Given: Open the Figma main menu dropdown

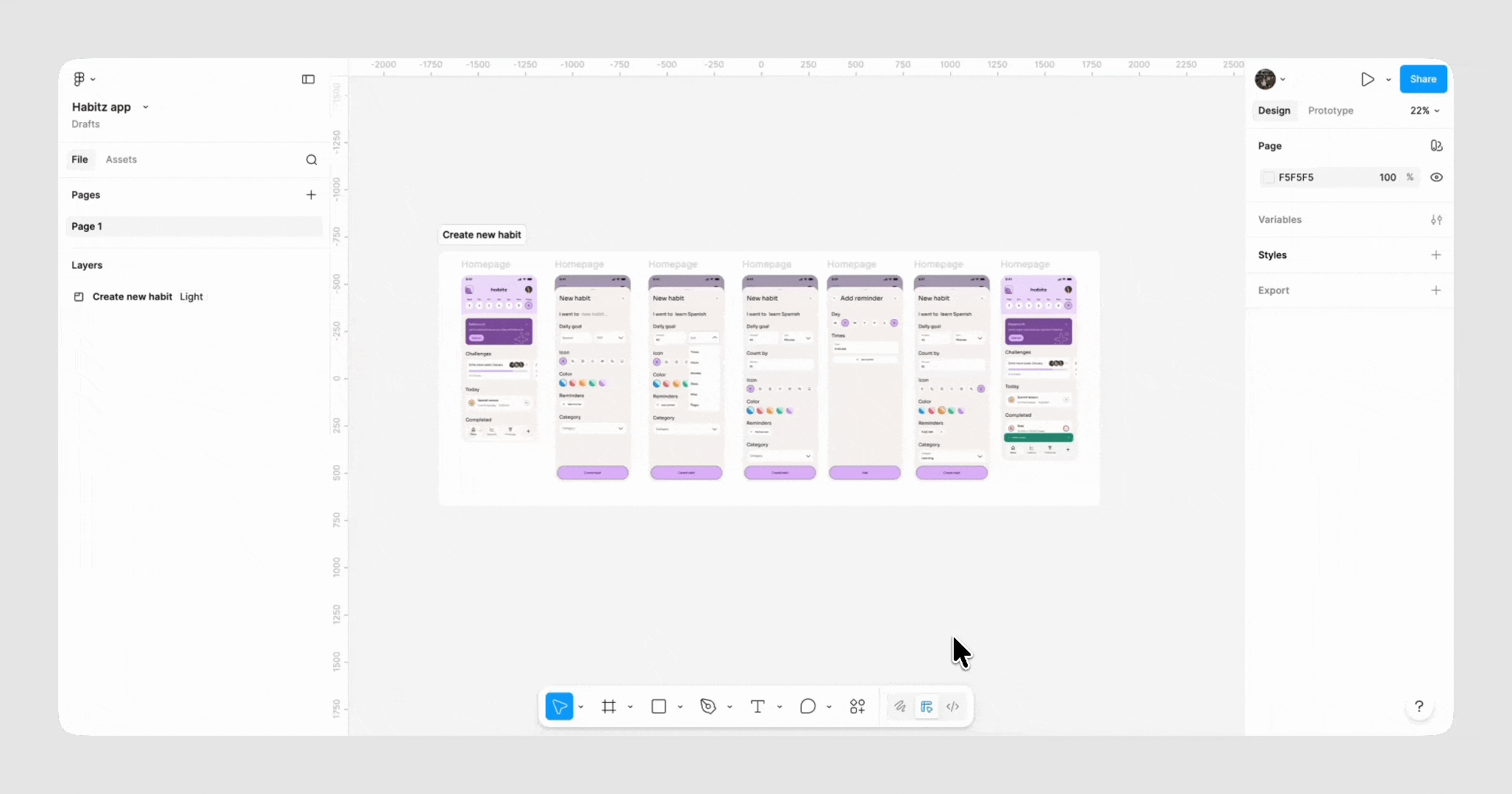Looking at the screenshot, I should (x=84, y=79).
